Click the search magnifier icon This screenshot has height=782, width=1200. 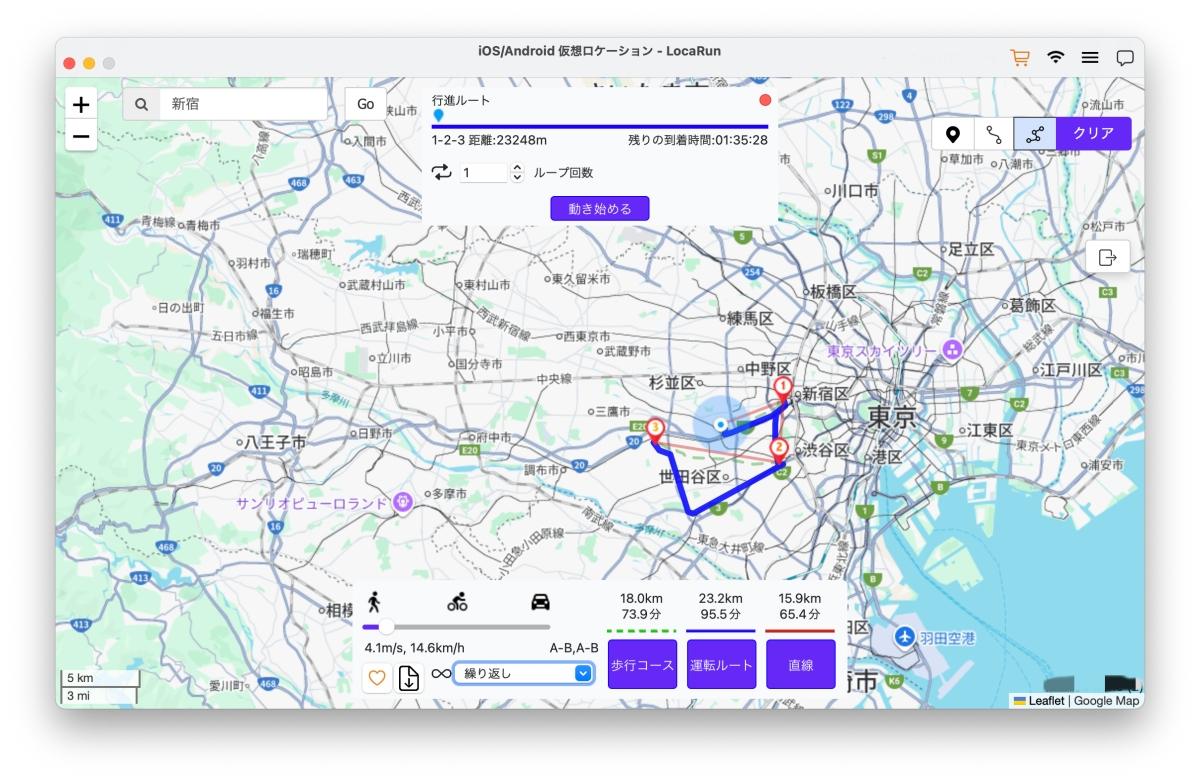(141, 104)
